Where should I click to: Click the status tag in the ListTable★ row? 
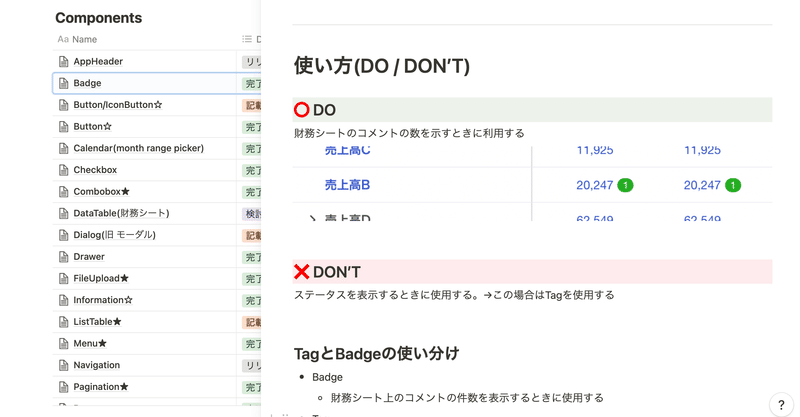[x=252, y=322]
